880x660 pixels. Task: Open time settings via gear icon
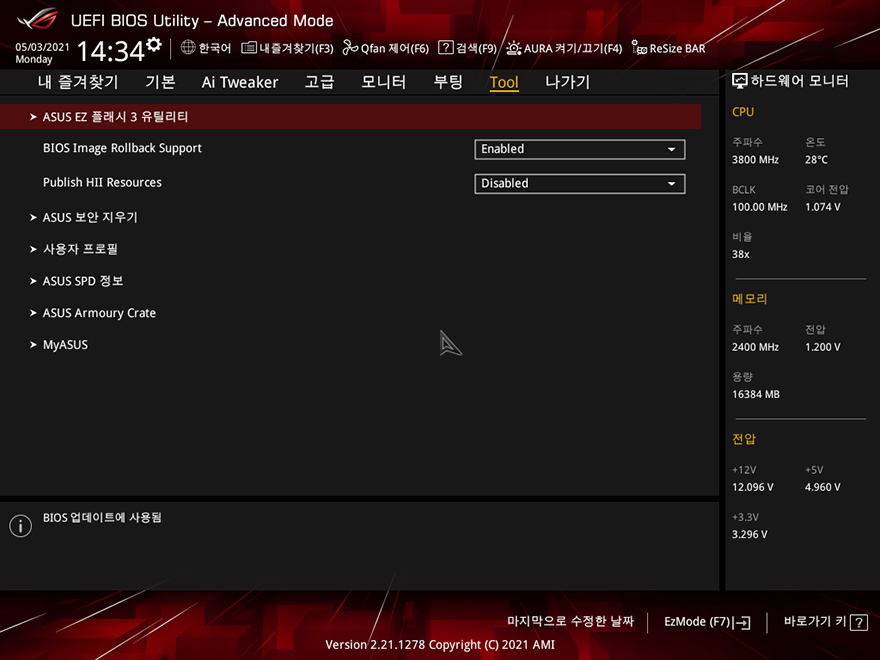pos(154,44)
